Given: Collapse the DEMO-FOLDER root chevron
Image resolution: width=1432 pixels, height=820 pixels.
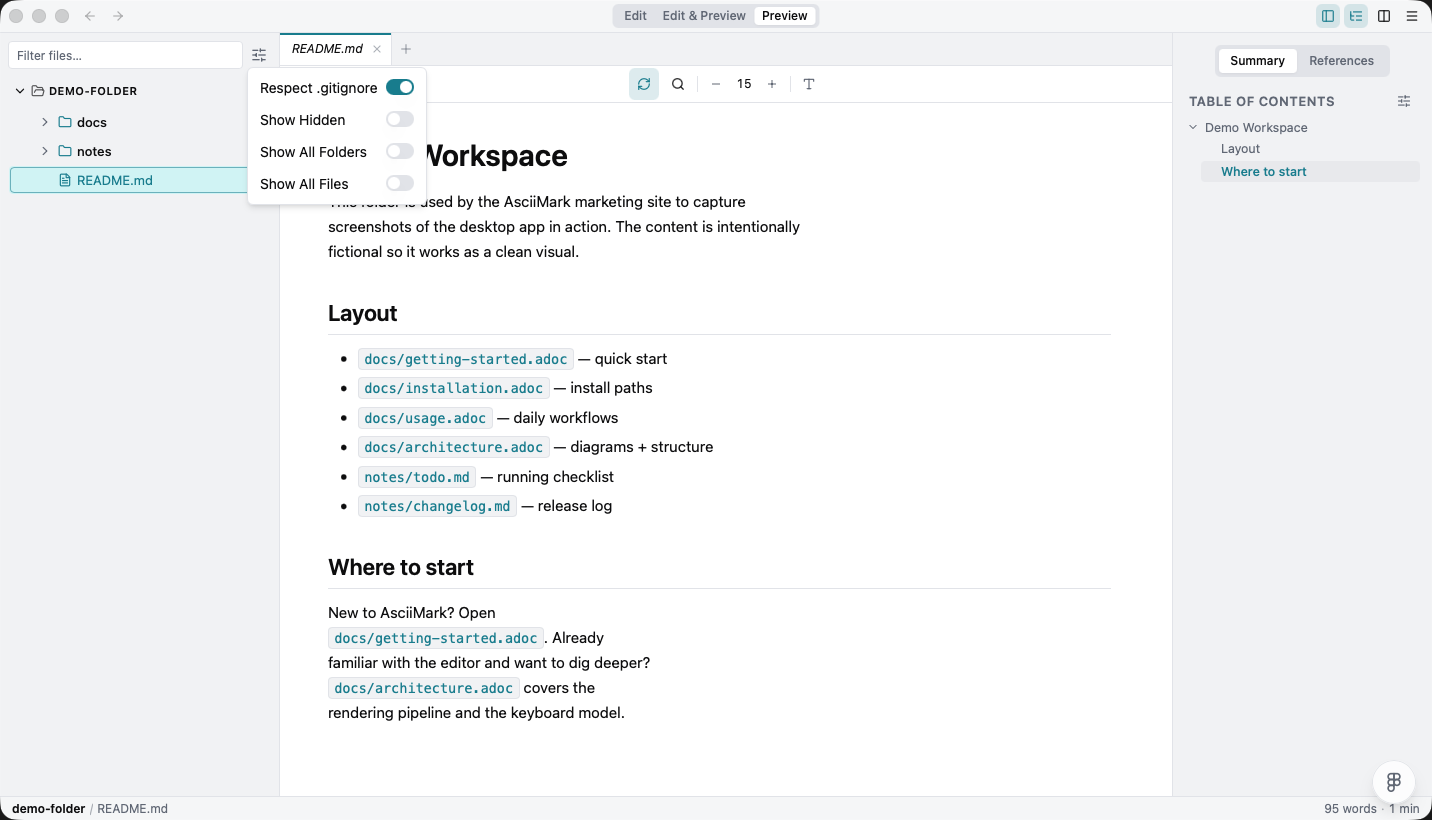Looking at the screenshot, I should click(x=20, y=91).
